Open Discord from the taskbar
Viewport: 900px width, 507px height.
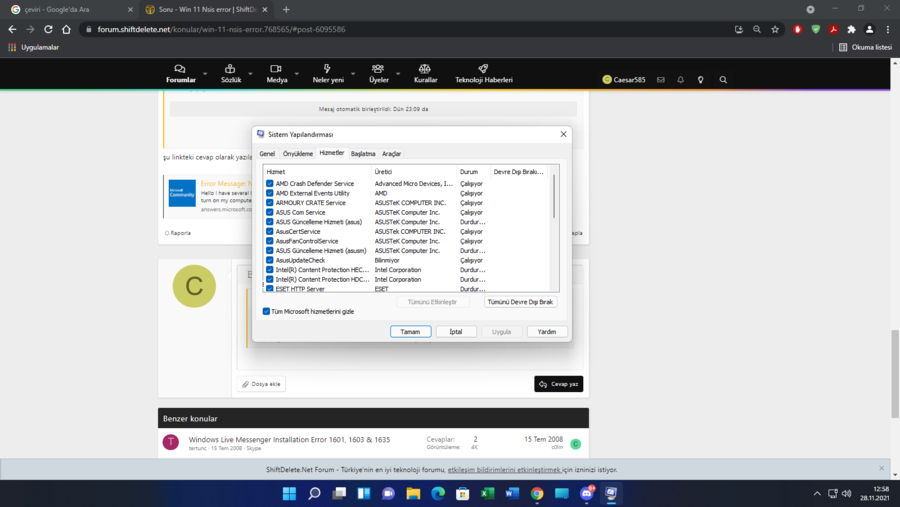[587, 494]
